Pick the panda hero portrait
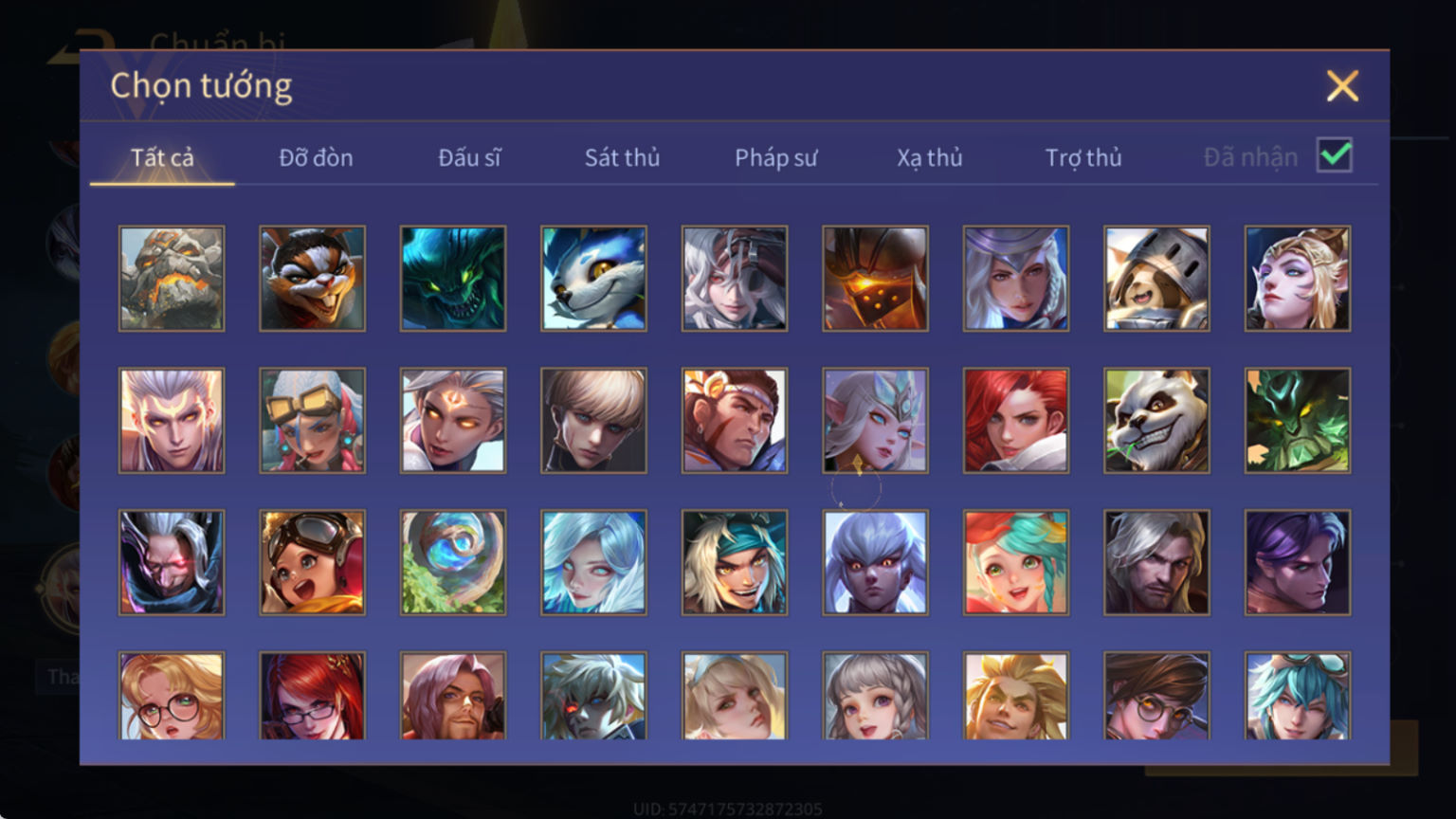Viewport: 1456px width, 819px height. 1156,421
